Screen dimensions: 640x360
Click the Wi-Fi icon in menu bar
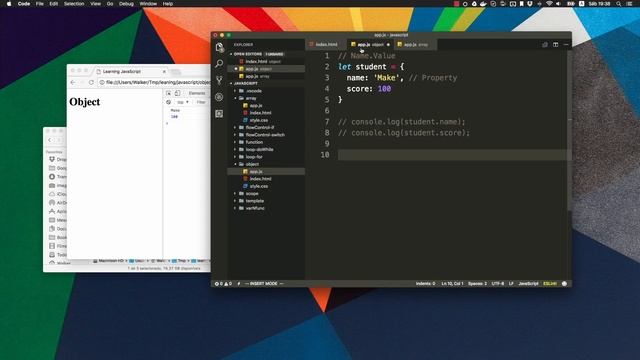pyautogui.click(x=549, y=4)
